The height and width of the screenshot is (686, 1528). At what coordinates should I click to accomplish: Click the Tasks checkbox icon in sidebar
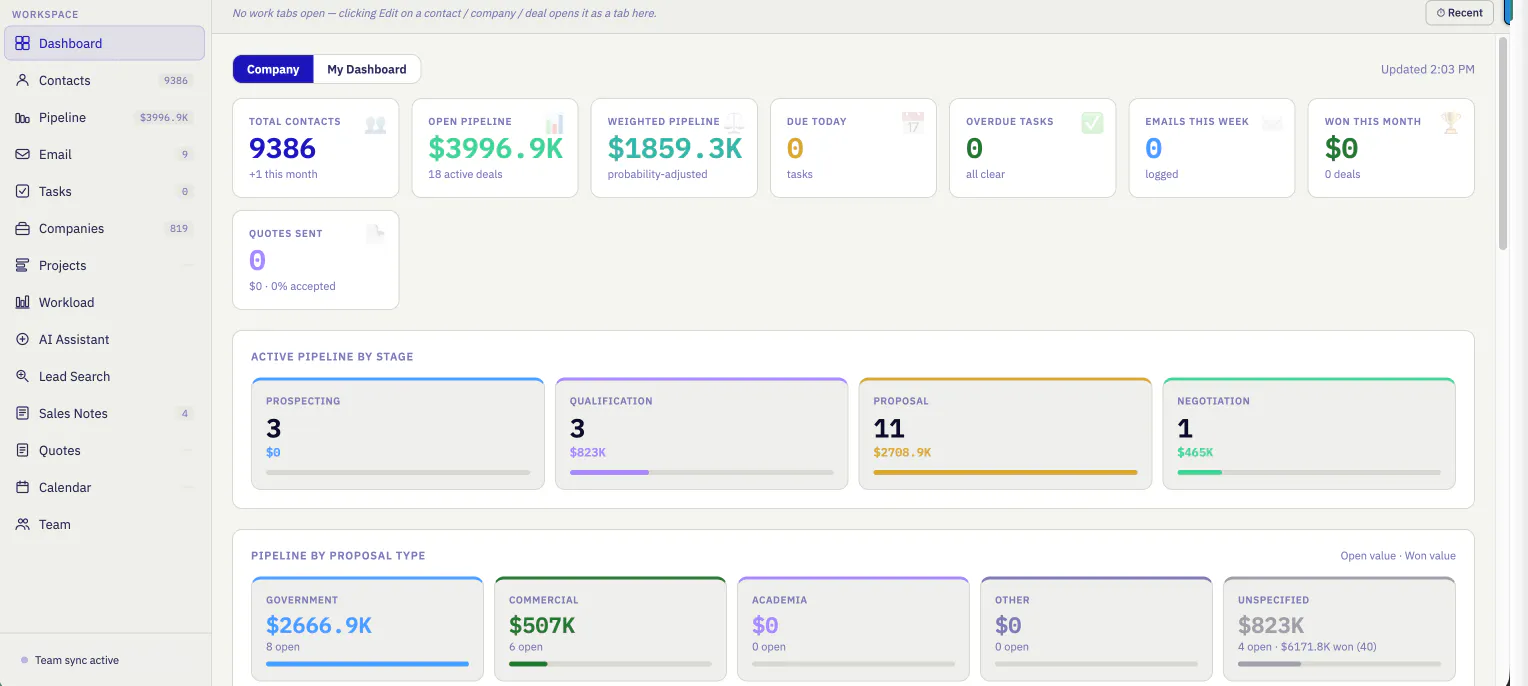[22, 191]
